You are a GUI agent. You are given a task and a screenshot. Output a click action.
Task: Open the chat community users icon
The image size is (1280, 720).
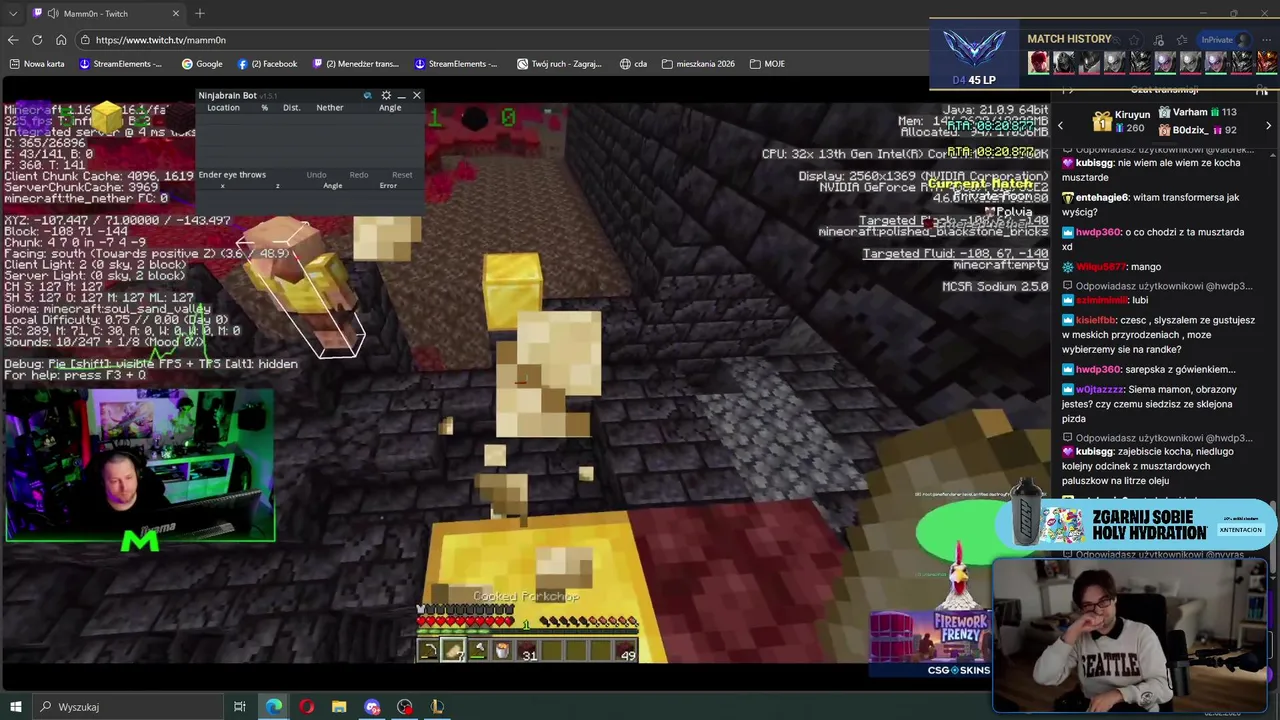click(1262, 90)
